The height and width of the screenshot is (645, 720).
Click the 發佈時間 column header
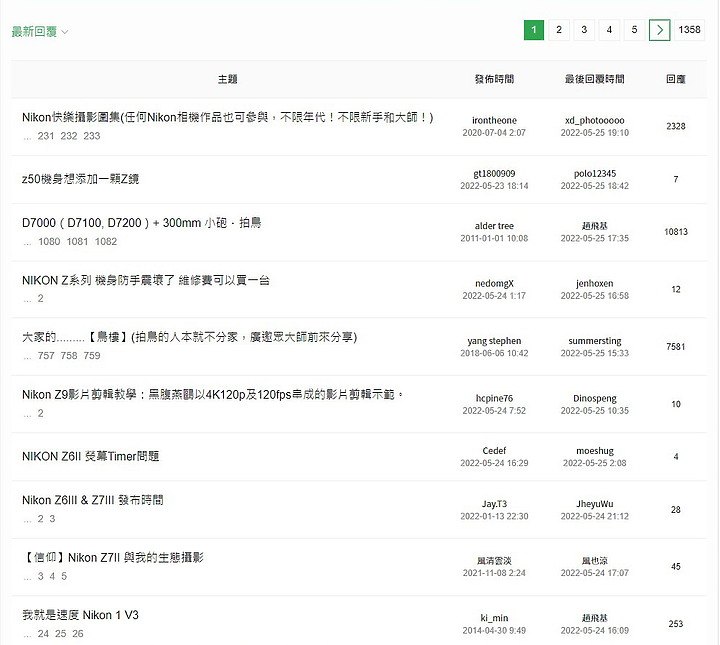coord(494,79)
